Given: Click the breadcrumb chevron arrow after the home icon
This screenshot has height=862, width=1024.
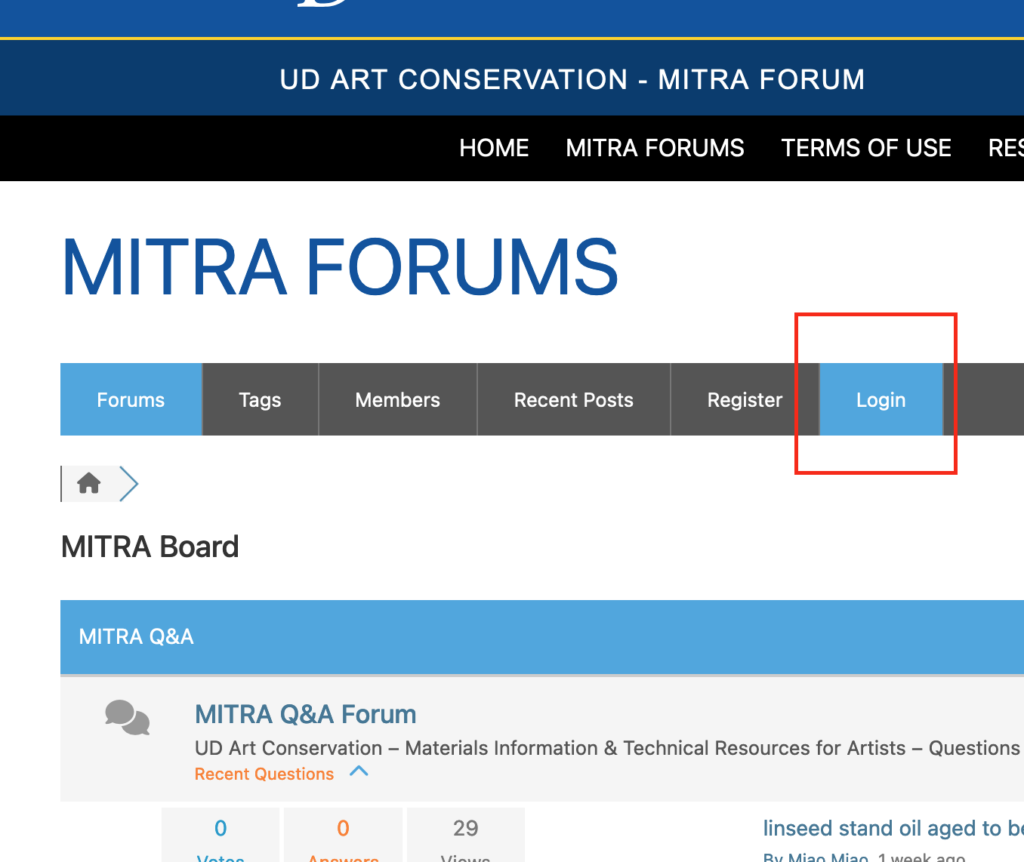Looking at the screenshot, I should [x=128, y=484].
